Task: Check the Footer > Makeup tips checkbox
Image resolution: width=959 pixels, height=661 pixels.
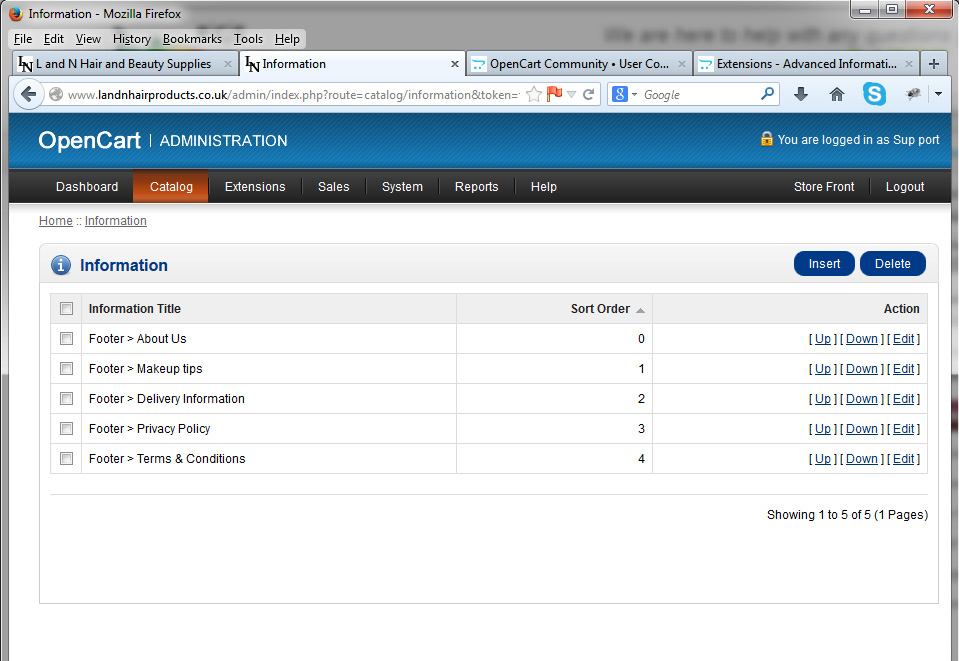Action: point(67,369)
